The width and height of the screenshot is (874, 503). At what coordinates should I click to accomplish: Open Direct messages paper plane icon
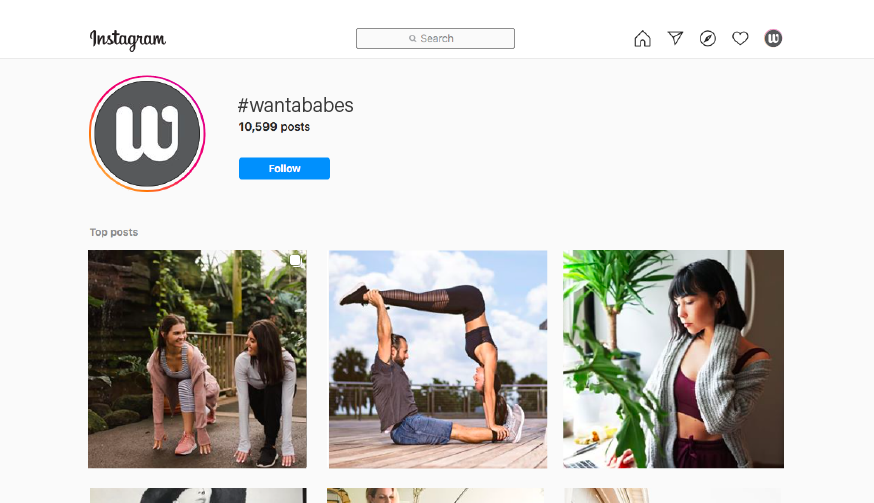click(675, 38)
